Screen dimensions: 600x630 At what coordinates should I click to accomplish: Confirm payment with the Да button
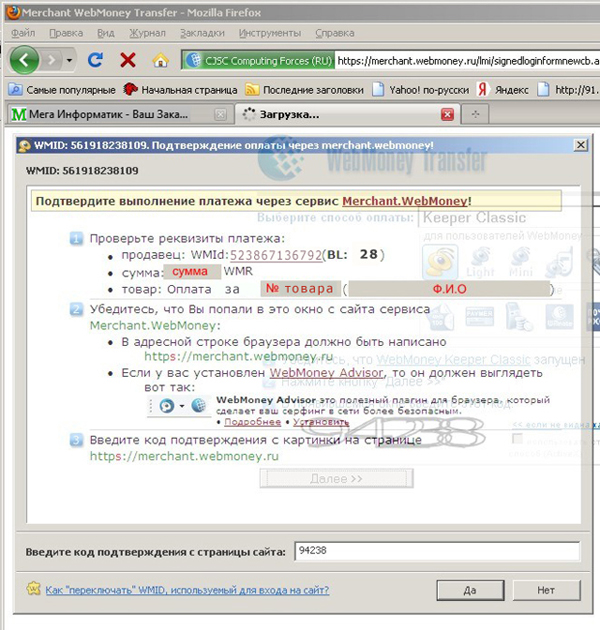pos(470,590)
